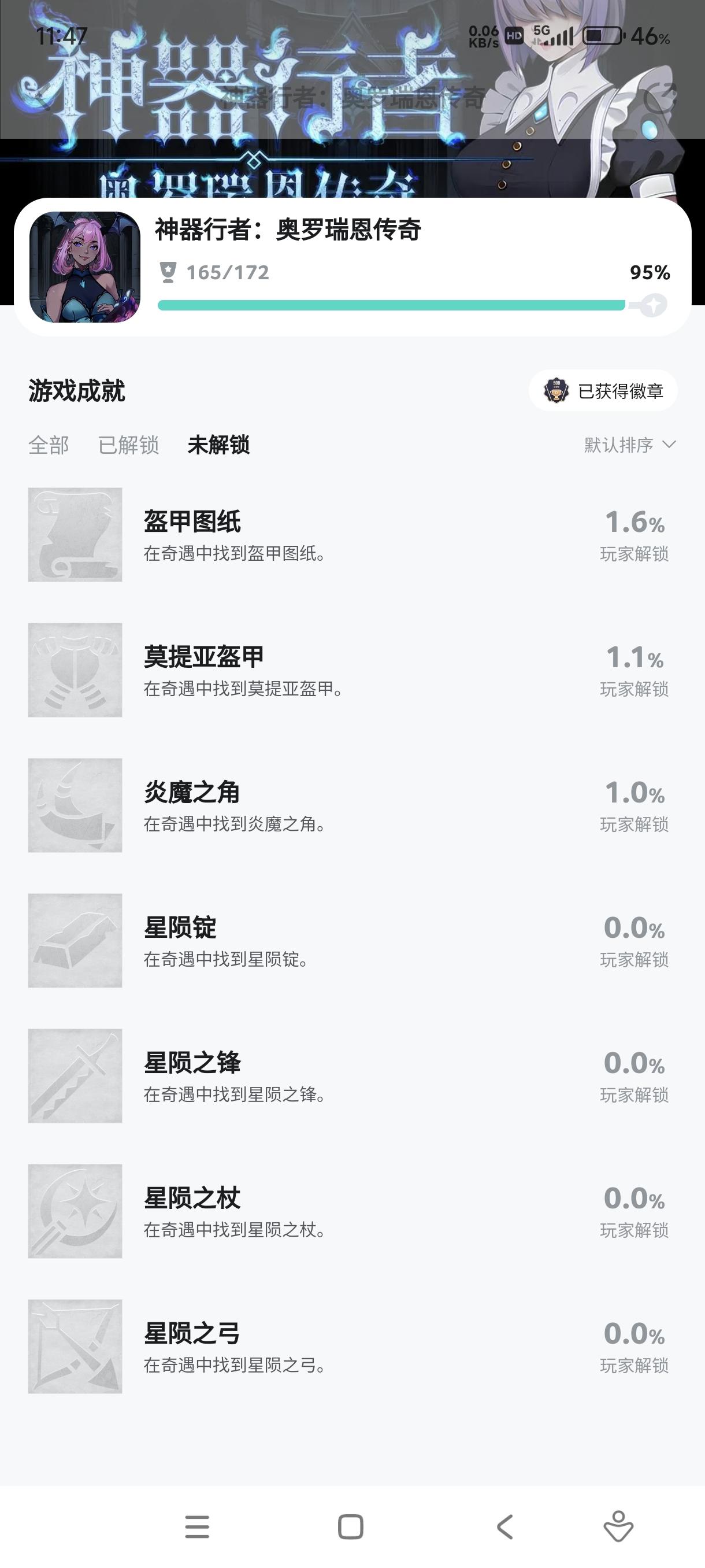Viewport: 705px width, 1568px height.
Task: Tap the 星陨之锋 sword achievement icon
Action: pos(75,1075)
